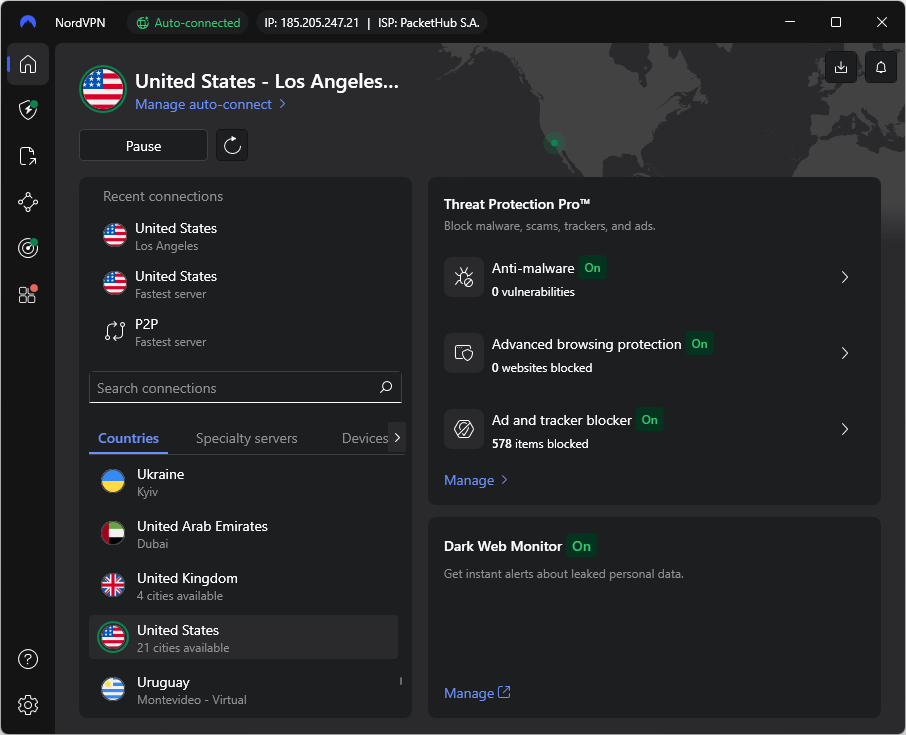Toggle Anti-malware off
Viewport: 906px width, 735px height.
pos(592,268)
